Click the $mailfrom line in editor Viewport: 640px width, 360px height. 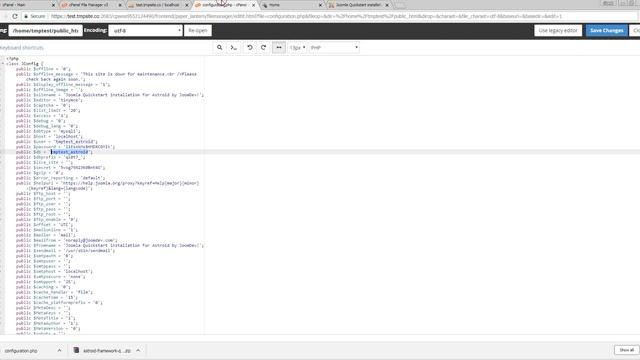click(67, 240)
